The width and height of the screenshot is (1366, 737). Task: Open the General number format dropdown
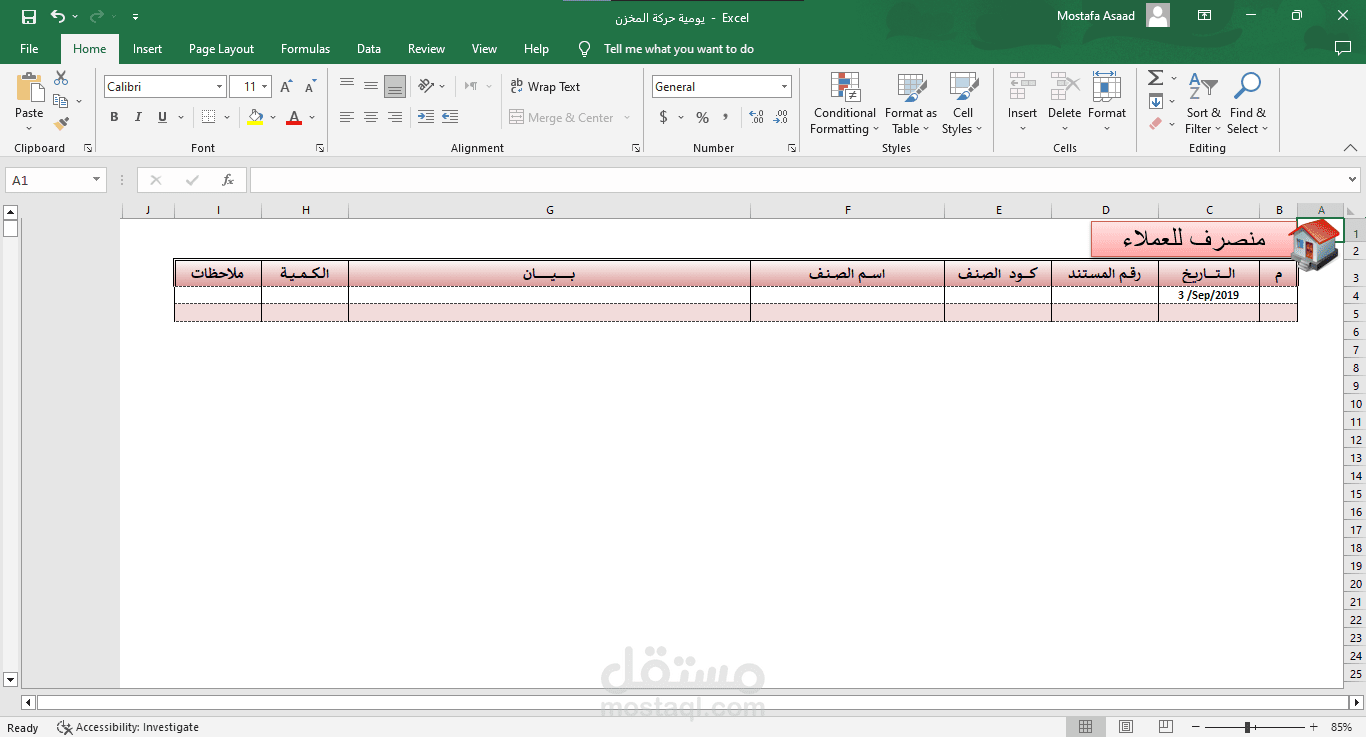point(784,87)
